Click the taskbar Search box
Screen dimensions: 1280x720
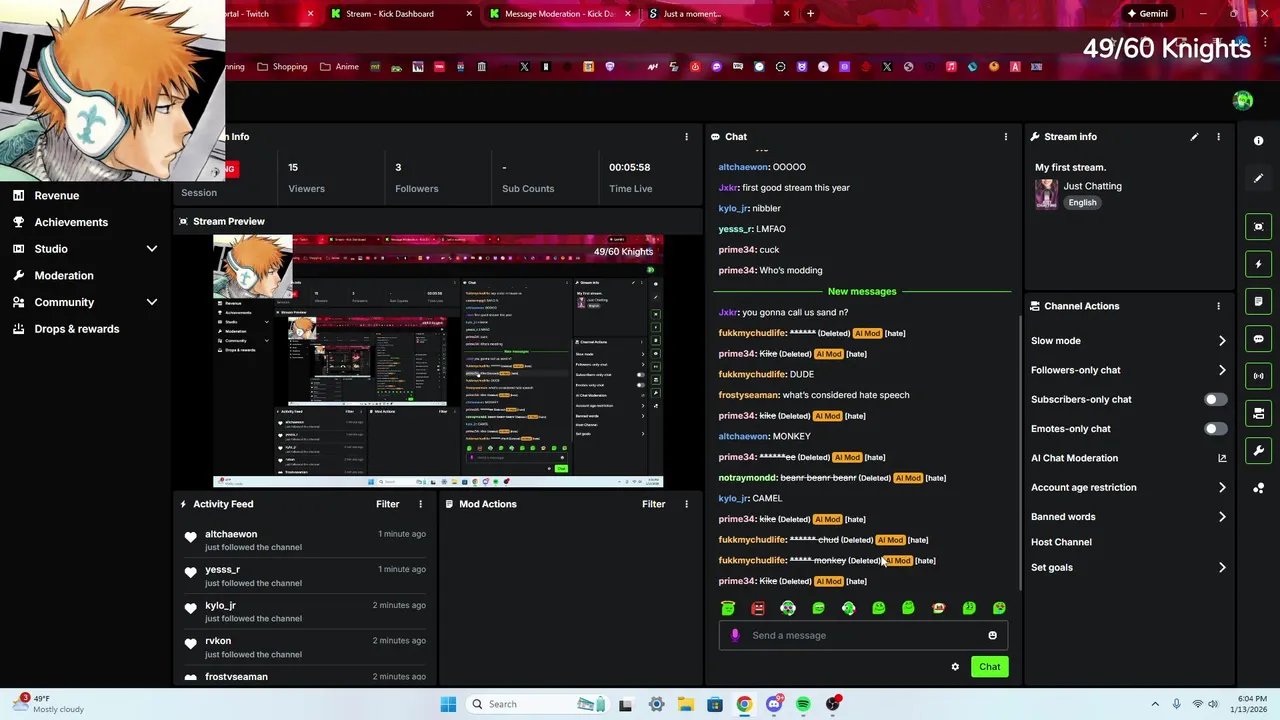pos(536,704)
